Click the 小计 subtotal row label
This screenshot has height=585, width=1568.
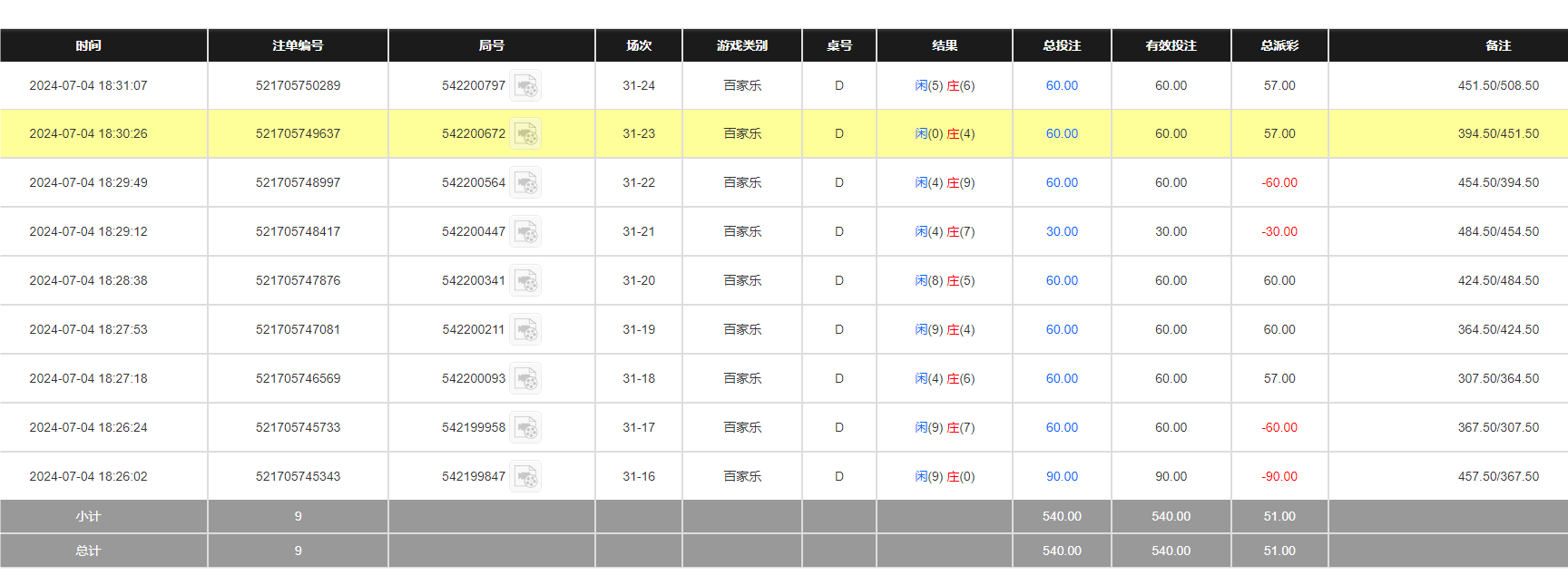tap(88, 517)
